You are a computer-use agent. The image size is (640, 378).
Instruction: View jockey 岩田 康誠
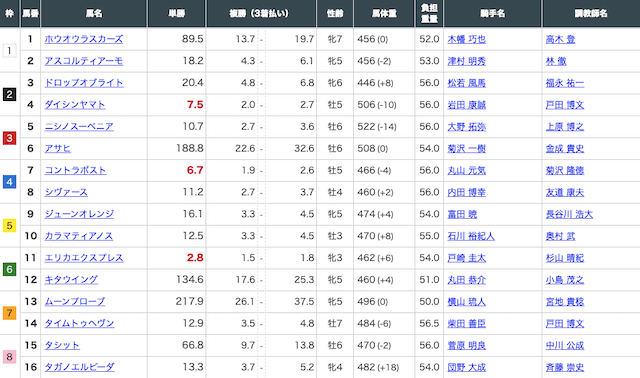467,105
